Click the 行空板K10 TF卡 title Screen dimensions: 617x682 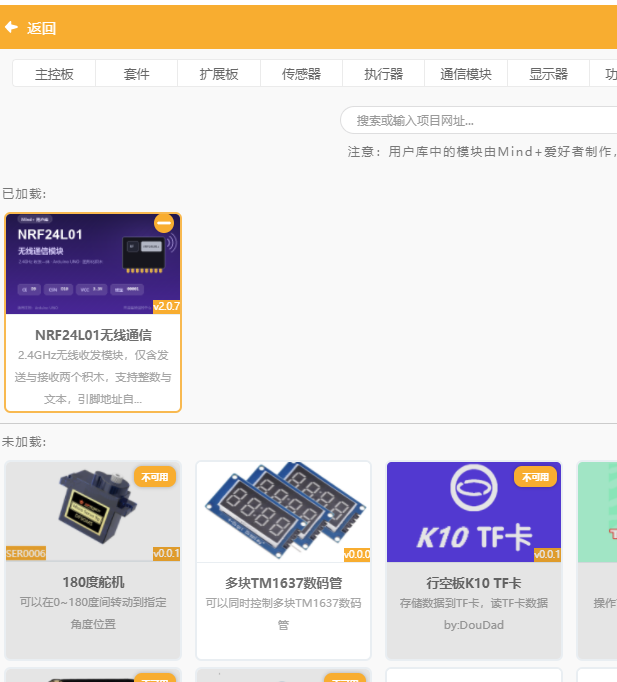click(474, 583)
